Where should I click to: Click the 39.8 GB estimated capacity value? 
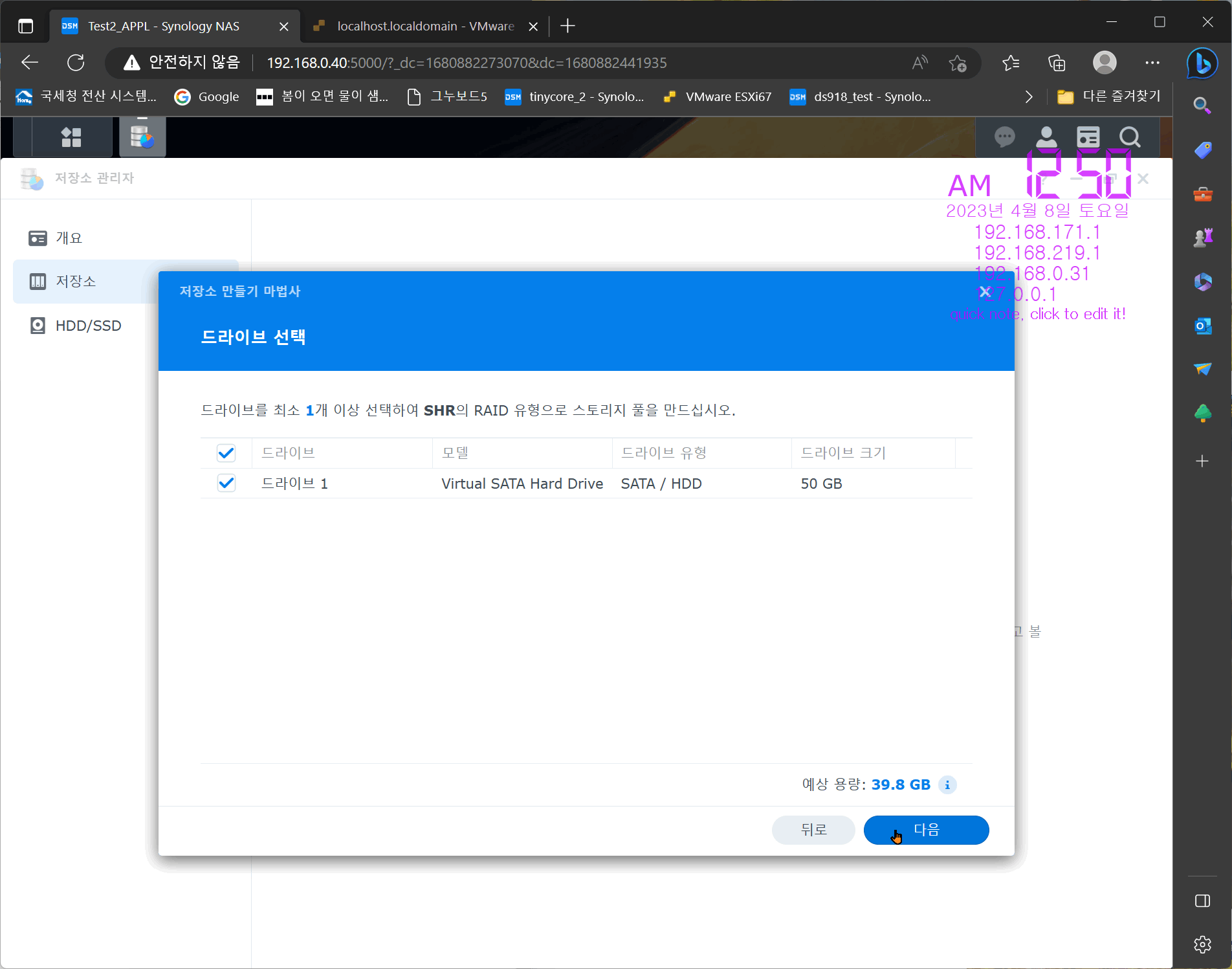tap(901, 785)
